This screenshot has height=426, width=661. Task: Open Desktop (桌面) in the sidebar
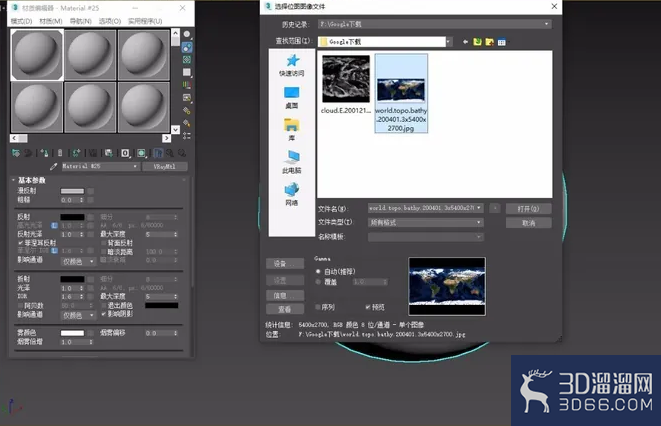tap(292, 98)
